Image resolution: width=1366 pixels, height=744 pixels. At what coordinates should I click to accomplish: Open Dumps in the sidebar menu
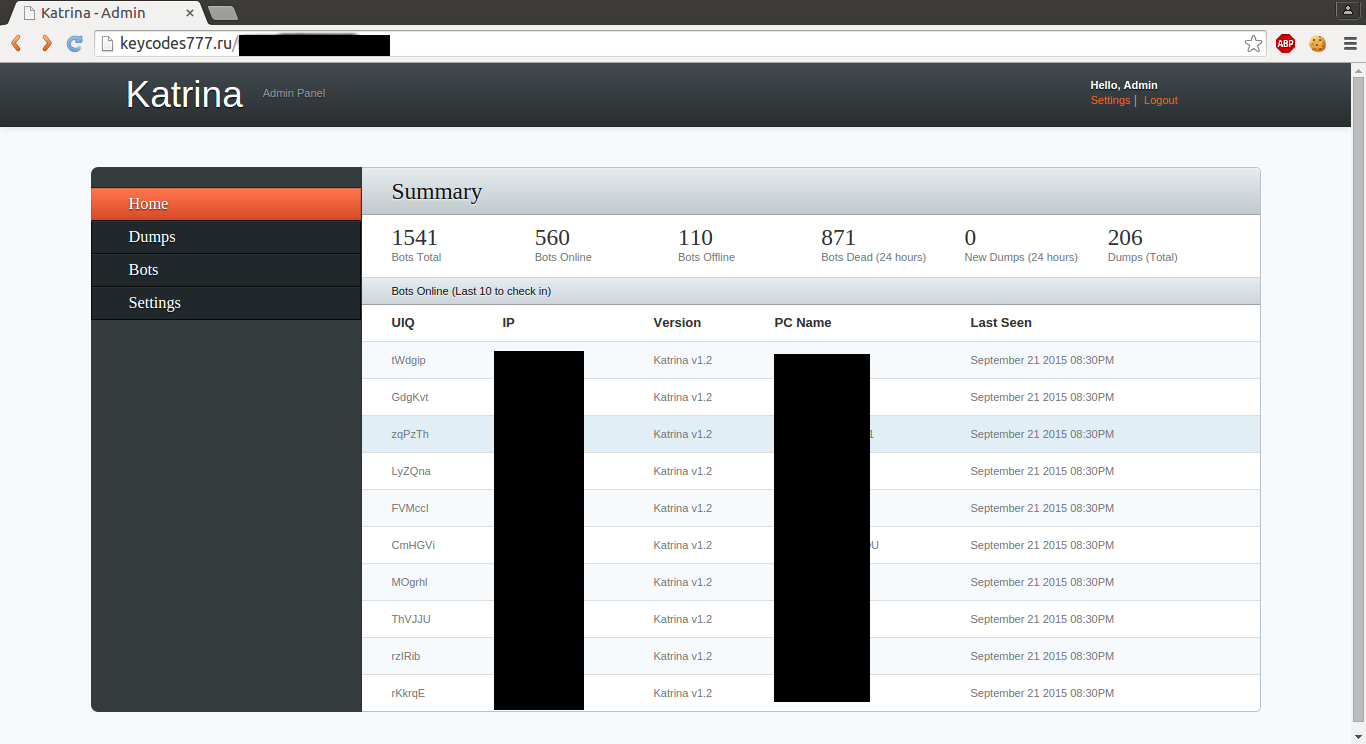pyautogui.click(x=152, y=237)
